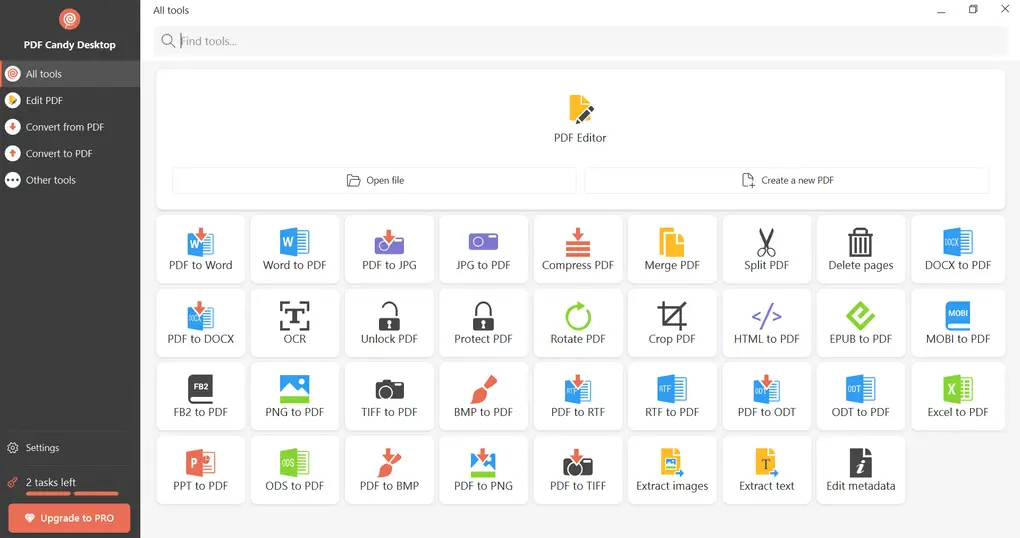Choose ODT to PDF converter
This screenshot has height=538, width=1020.
[861, 396]
